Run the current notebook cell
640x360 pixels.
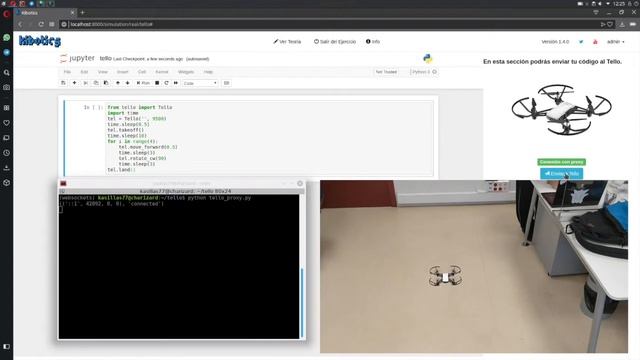[143, 83]
